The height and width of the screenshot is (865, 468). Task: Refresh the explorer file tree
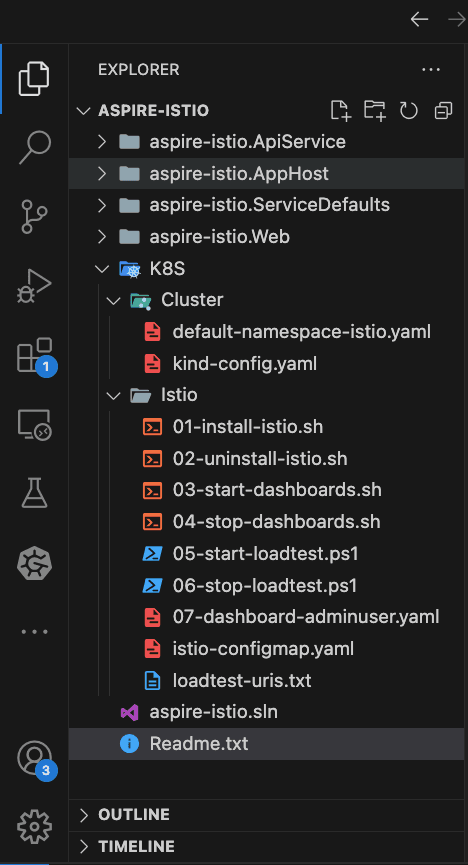tap(408, 110)
